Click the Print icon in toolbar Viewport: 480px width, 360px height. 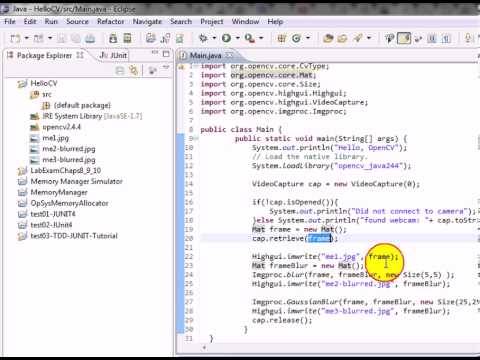[90, 39]
